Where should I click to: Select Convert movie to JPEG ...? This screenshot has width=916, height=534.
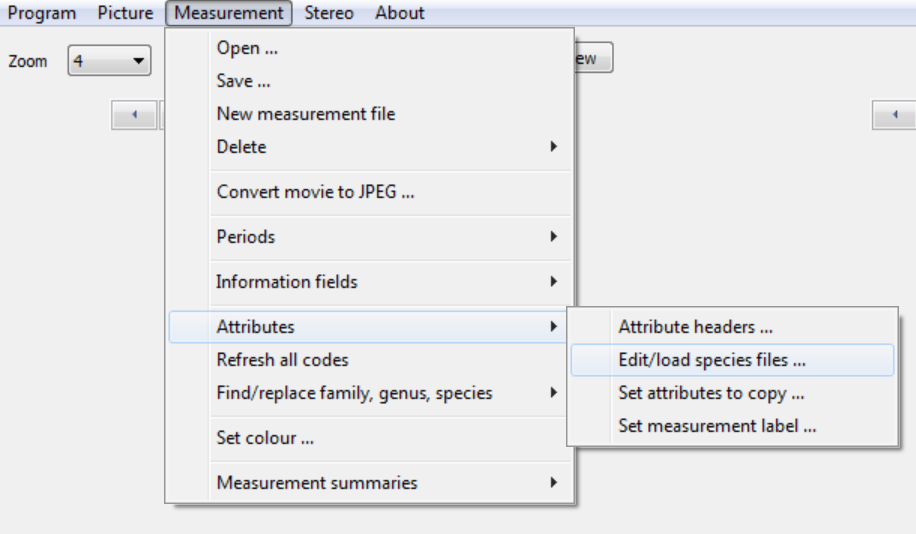tap(315, 193)
